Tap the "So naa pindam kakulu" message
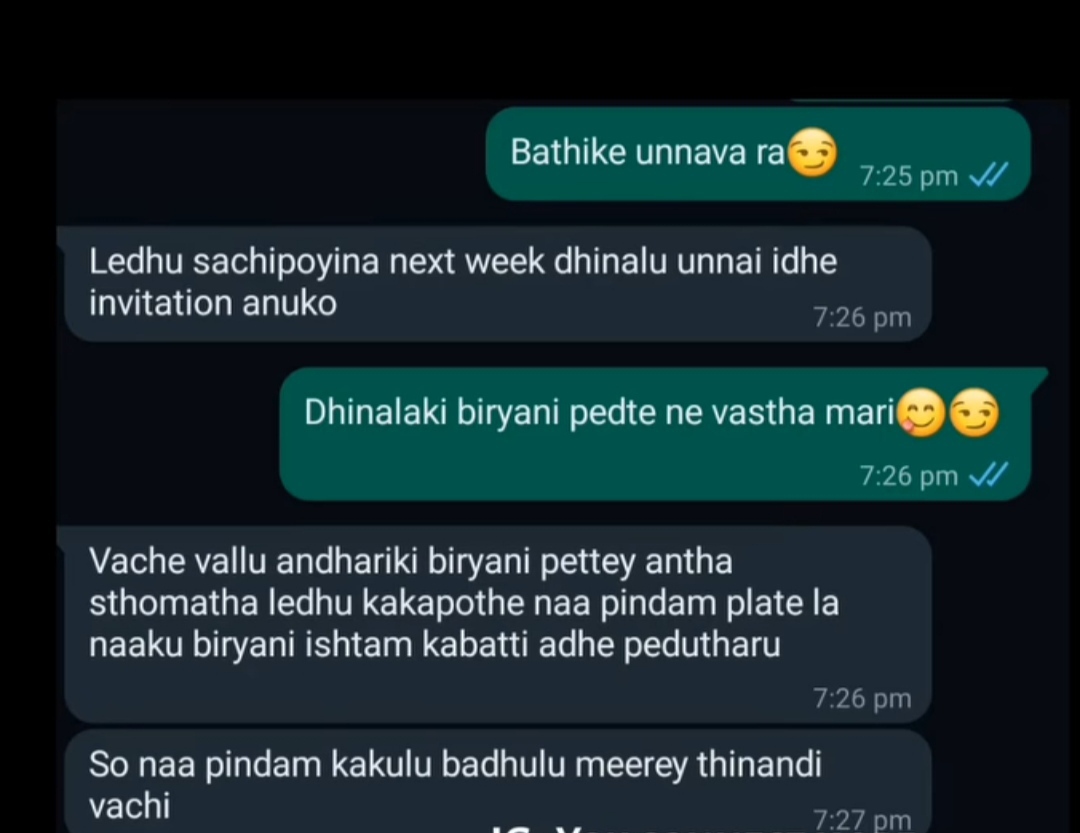Viewport: 1080px width, 833px height. click(x=497, y=781)
